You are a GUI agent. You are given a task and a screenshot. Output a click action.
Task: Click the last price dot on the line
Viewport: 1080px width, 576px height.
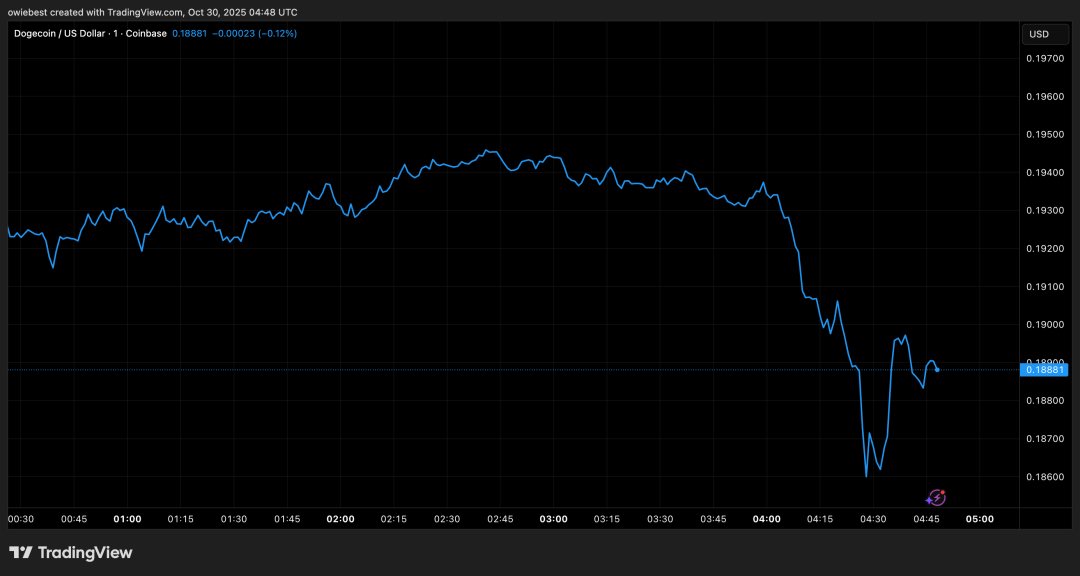tap(937, 370)
